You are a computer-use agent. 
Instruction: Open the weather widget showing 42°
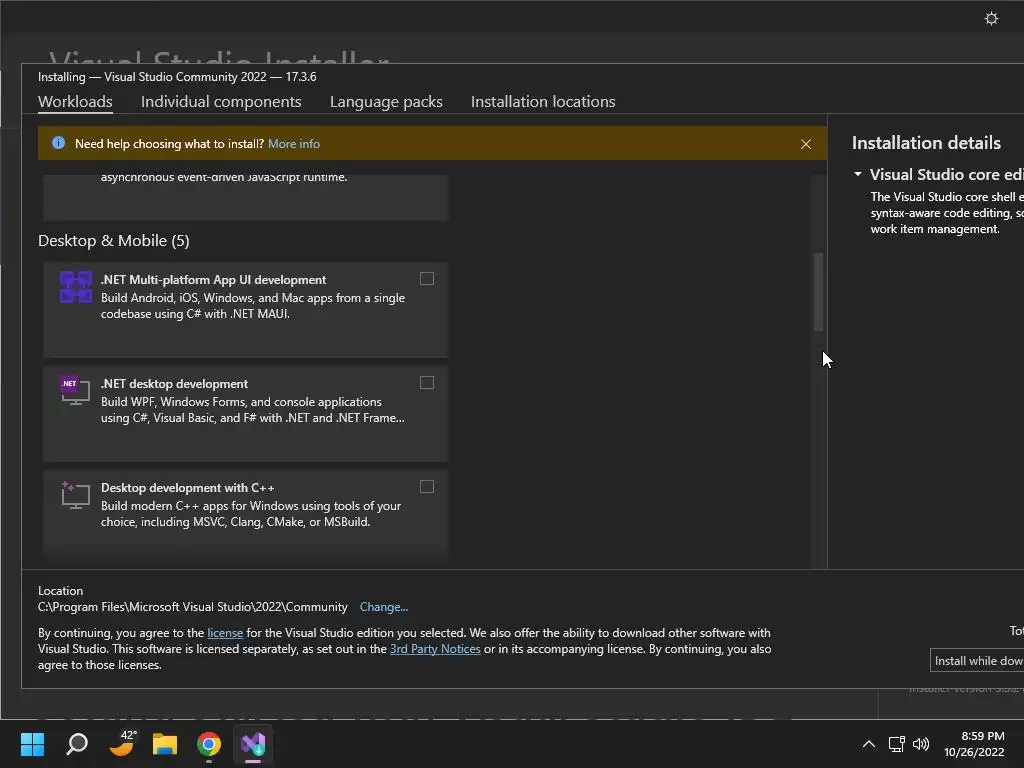click(x=122, y=743)
